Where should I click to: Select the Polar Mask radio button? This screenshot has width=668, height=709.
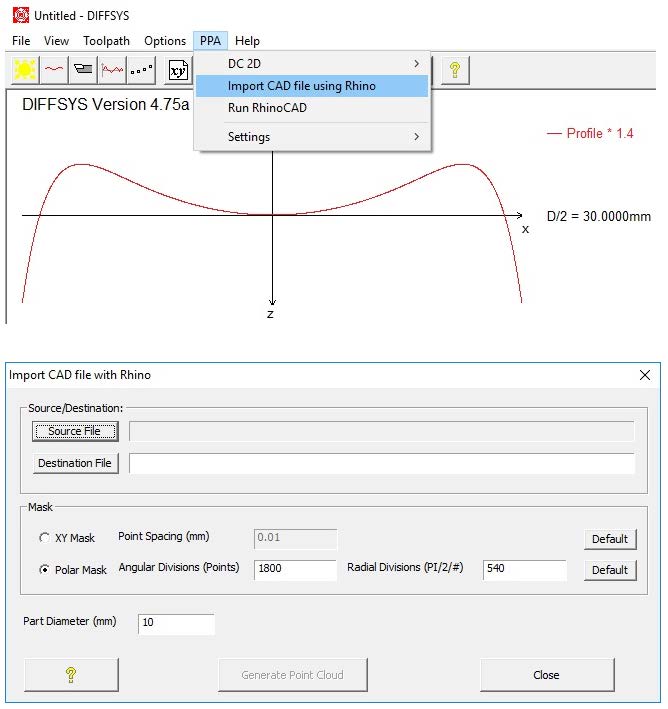tap(44, 569)
